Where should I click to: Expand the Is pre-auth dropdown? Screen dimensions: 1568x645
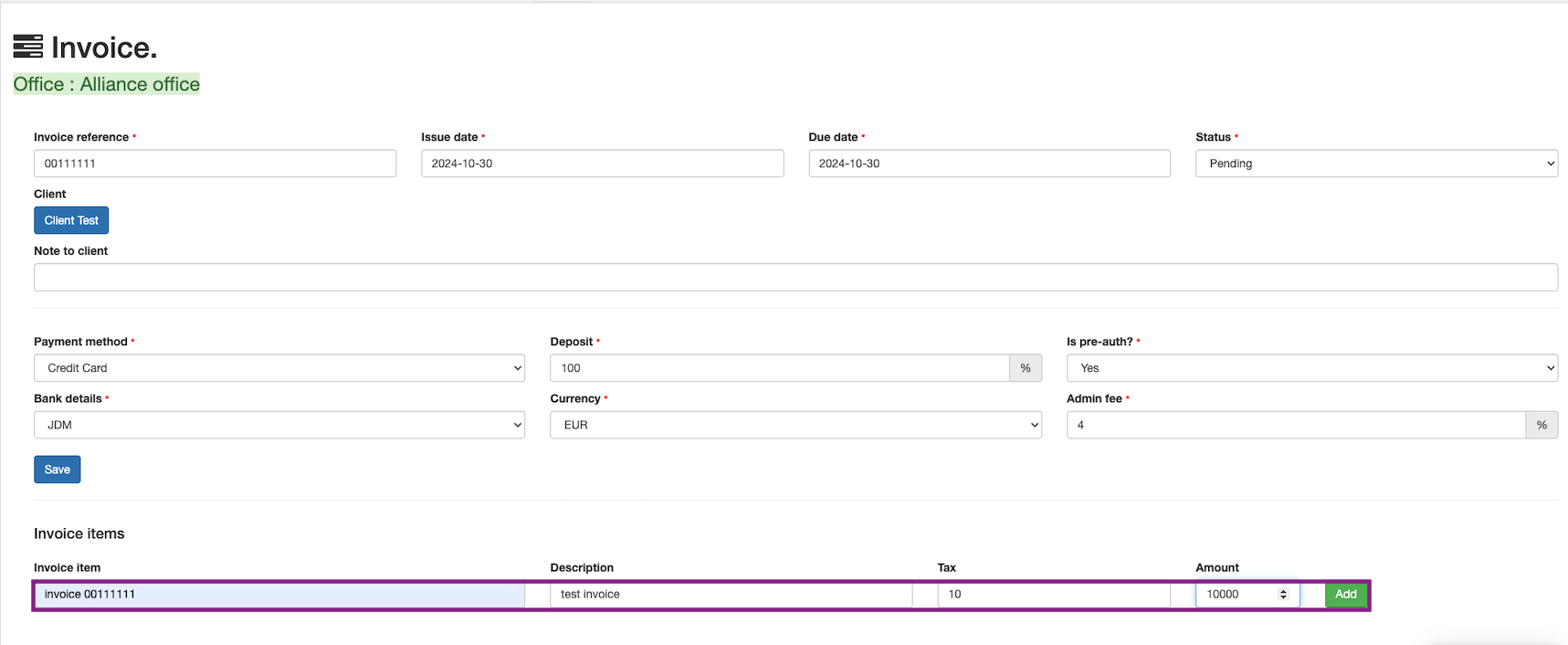[1311, 368]
